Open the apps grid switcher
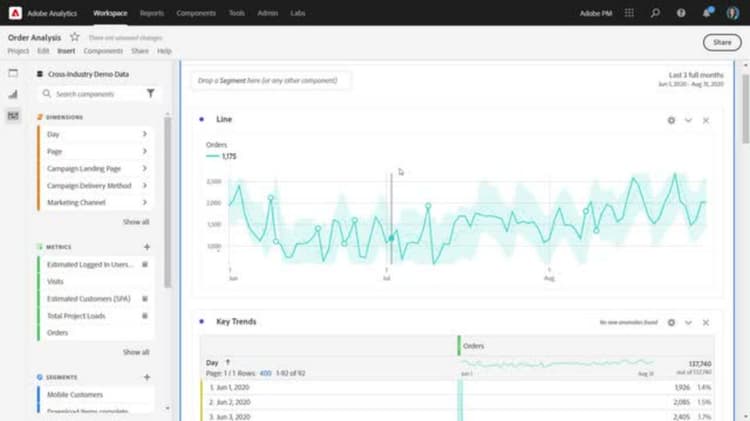The height and width of the screenshot is (421, 750). pos(629,13)
